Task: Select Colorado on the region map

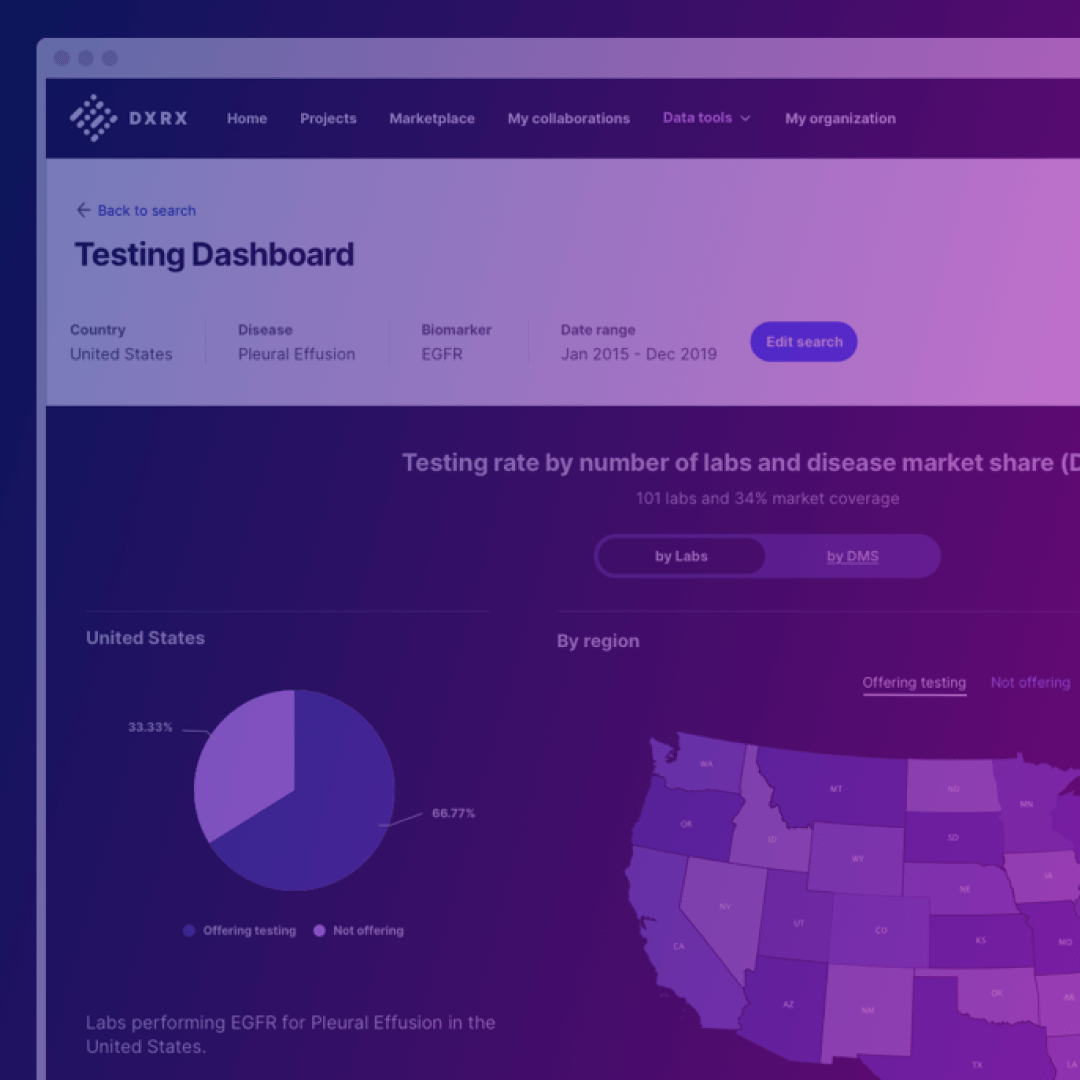Action: tap(880, 929)
